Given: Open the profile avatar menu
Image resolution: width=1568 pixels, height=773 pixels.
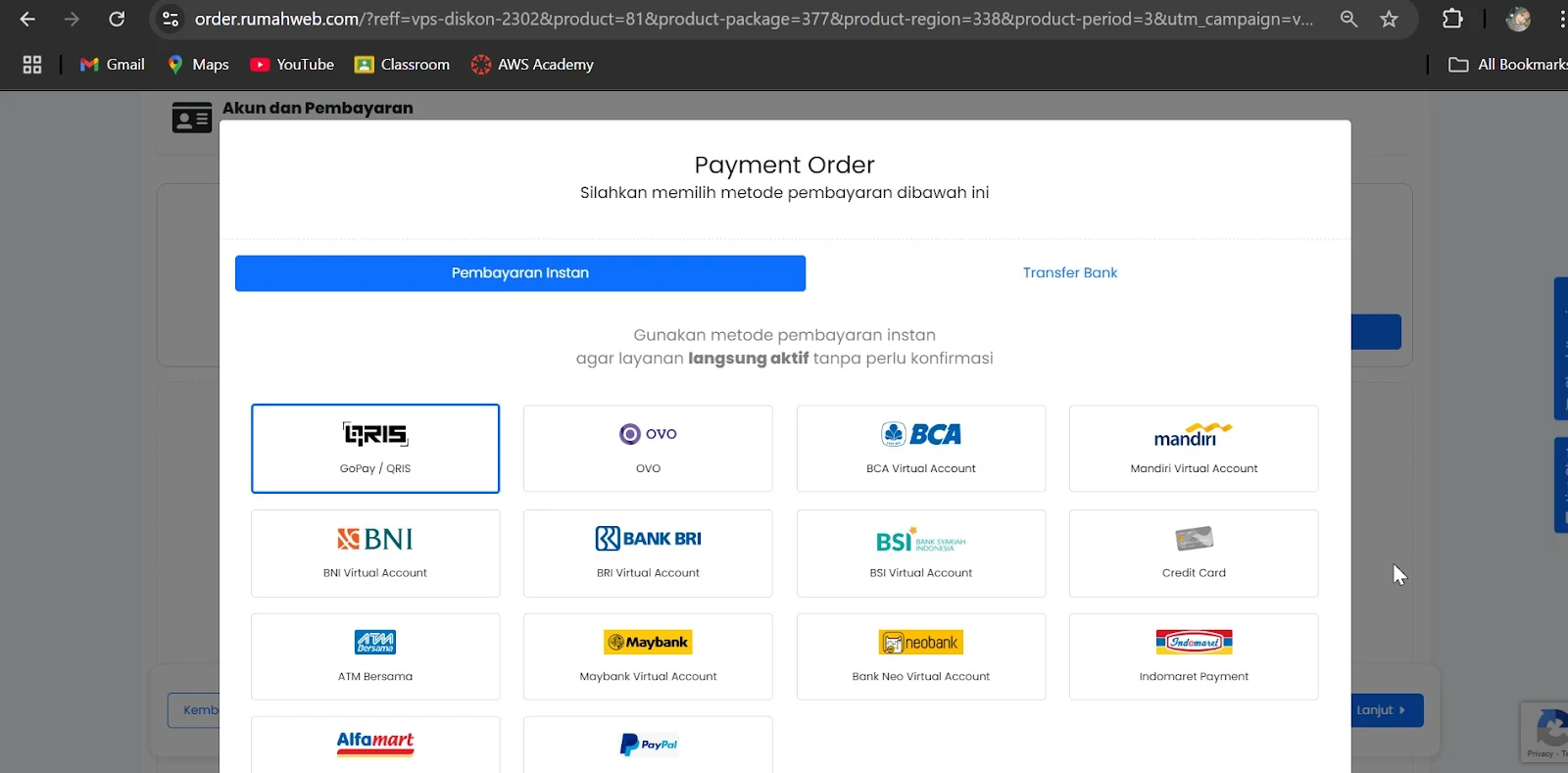Looking at the screenshot, I should 1518,19.
